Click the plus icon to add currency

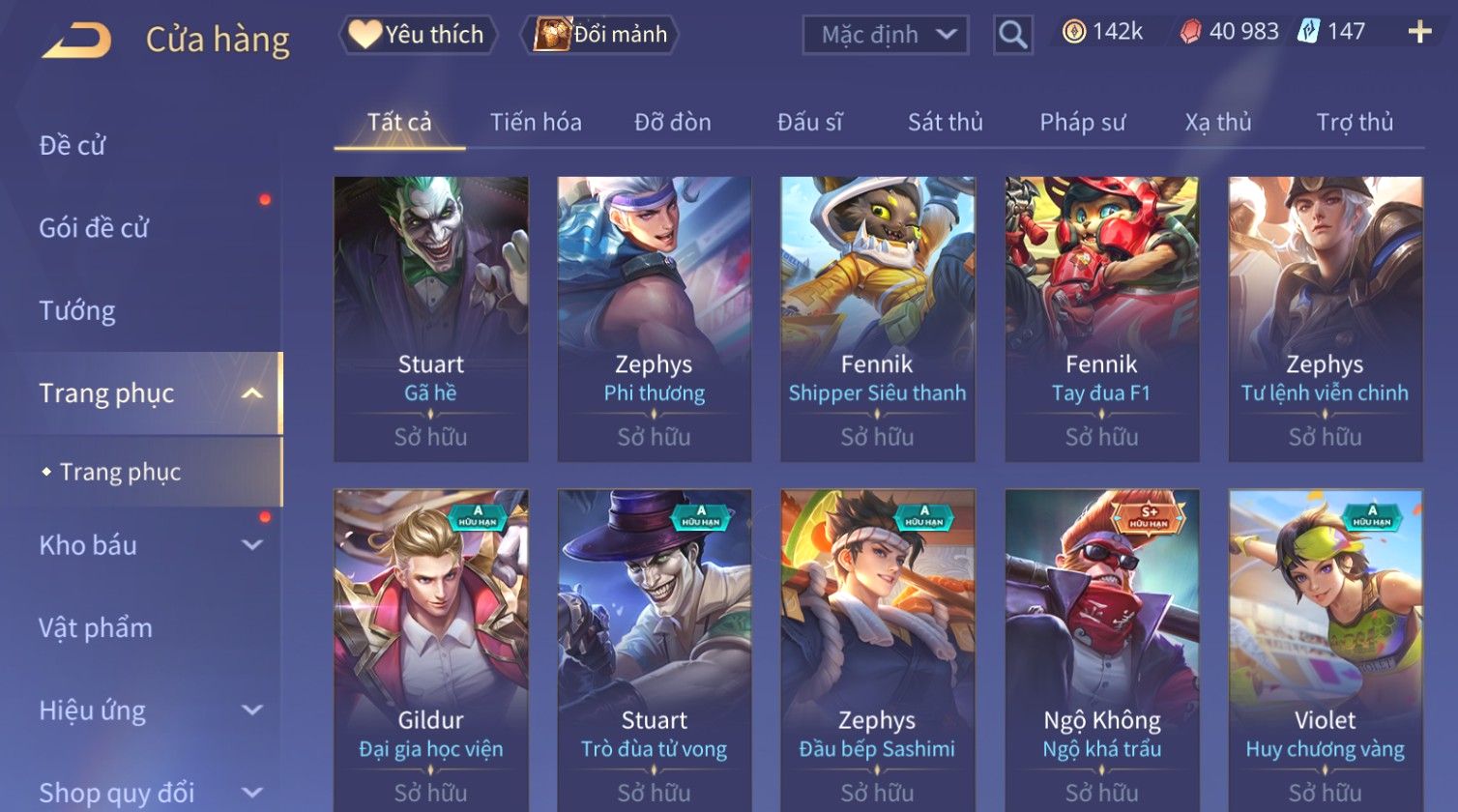click(x=1419, y=33)
